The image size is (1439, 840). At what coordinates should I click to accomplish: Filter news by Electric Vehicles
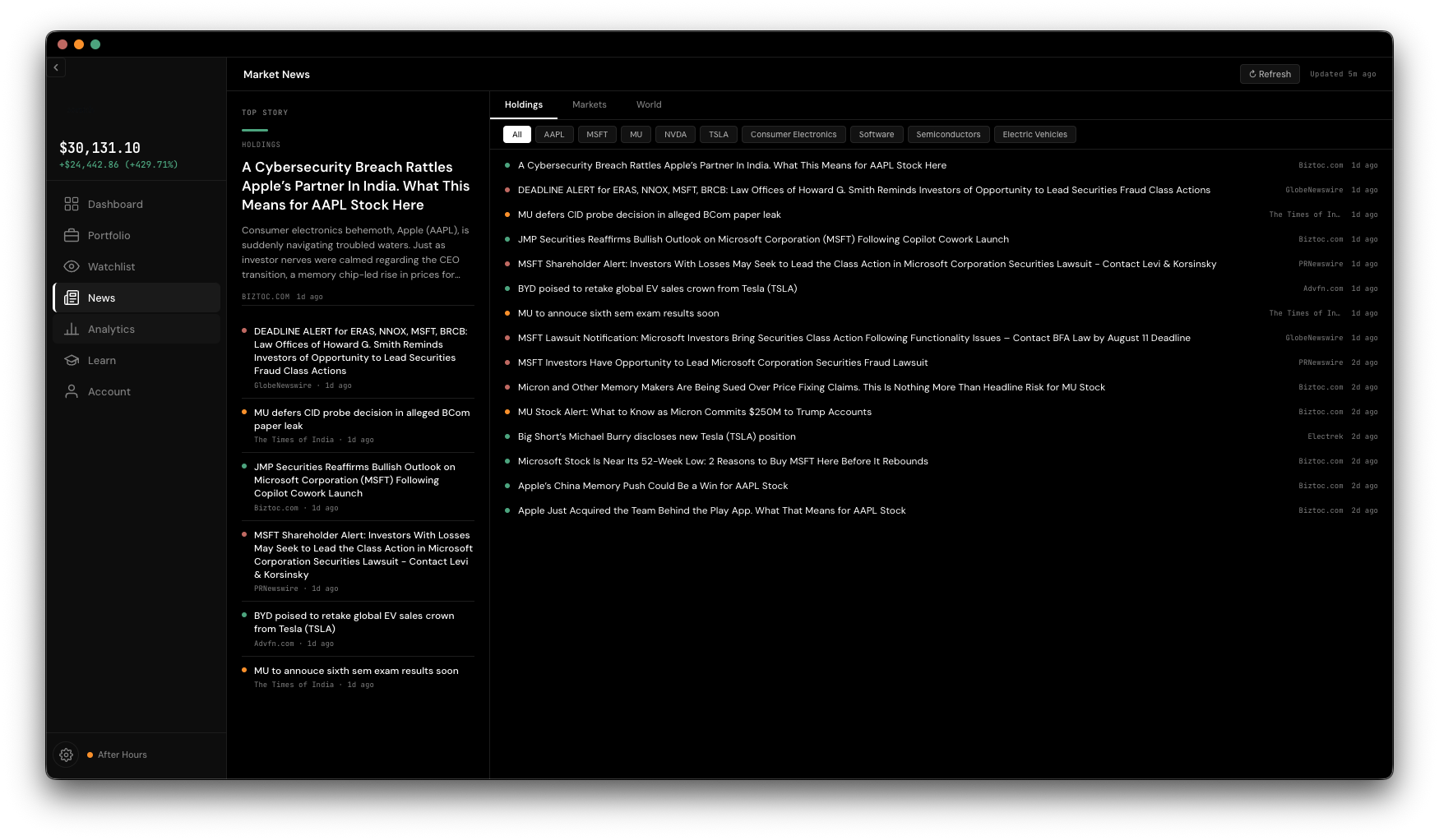[x=1034, y=135]
